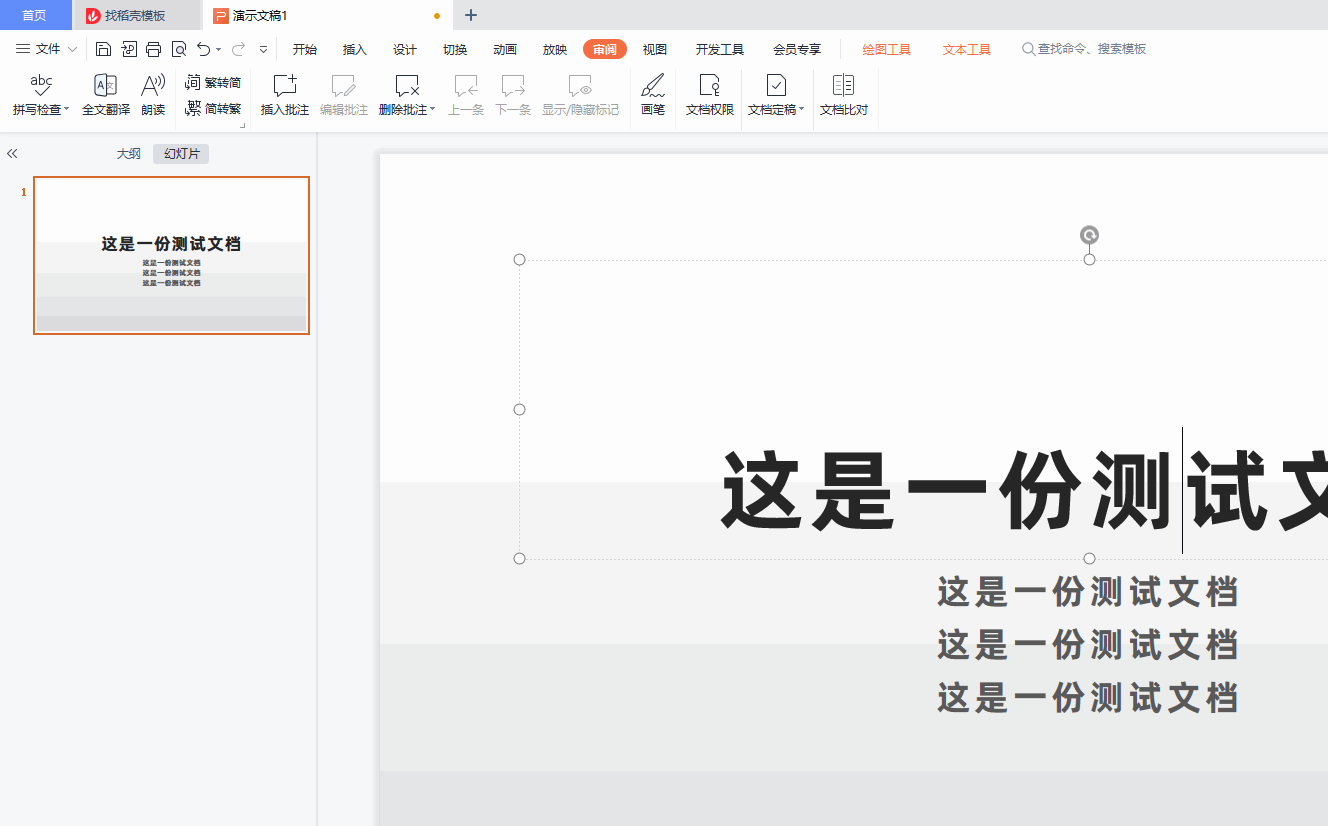Go to next comment (下一条)

(x=513, y=96)
